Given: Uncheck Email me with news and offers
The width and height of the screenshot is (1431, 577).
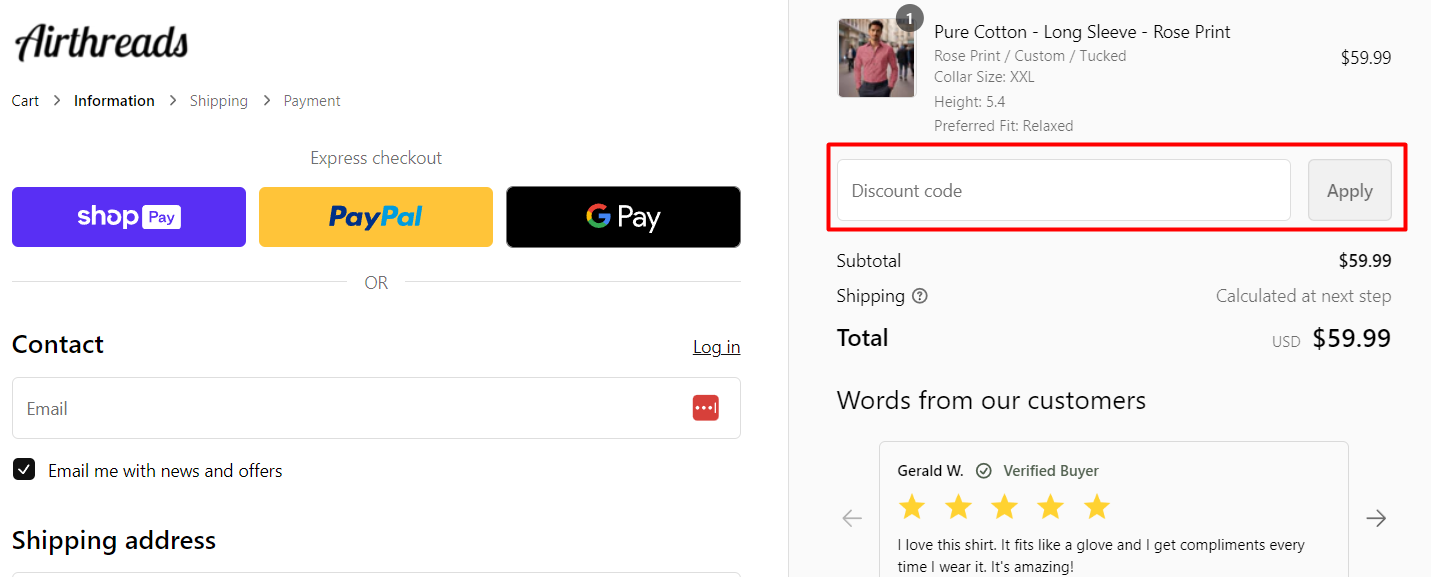Looking at the screenshot, I should click(24, 469).
